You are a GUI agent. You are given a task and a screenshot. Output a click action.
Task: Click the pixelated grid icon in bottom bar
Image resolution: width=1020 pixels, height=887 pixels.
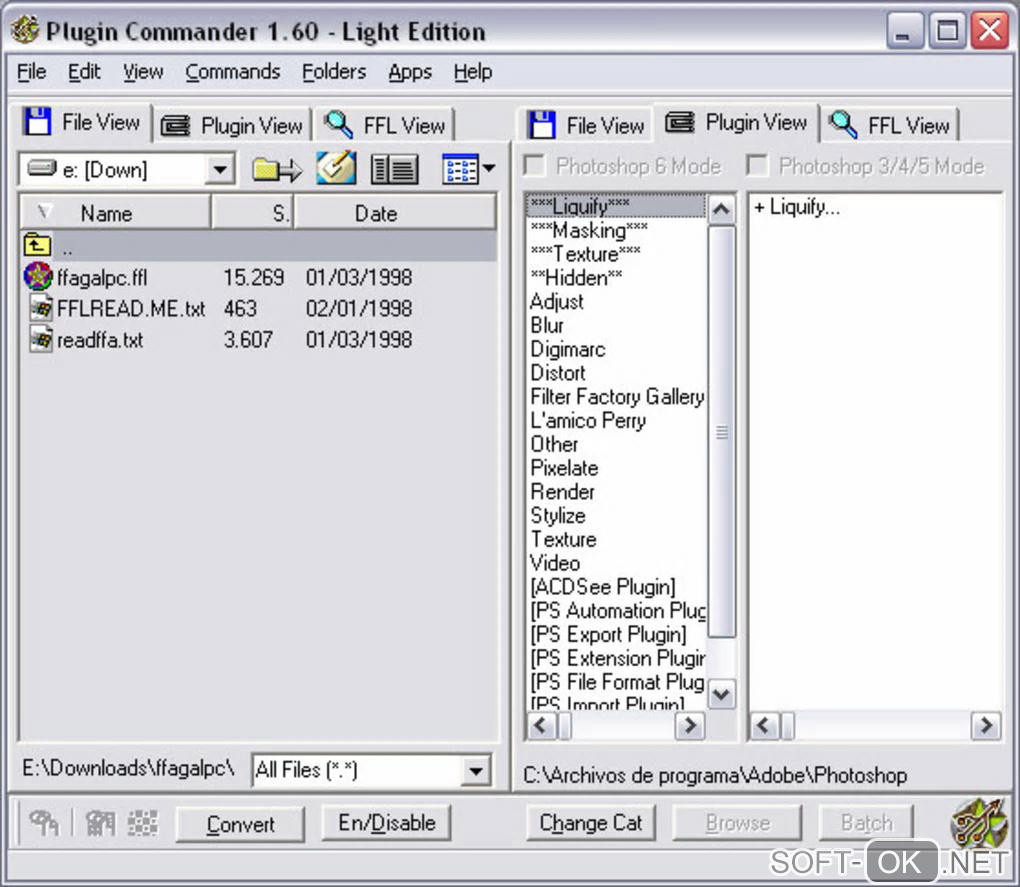142,823
